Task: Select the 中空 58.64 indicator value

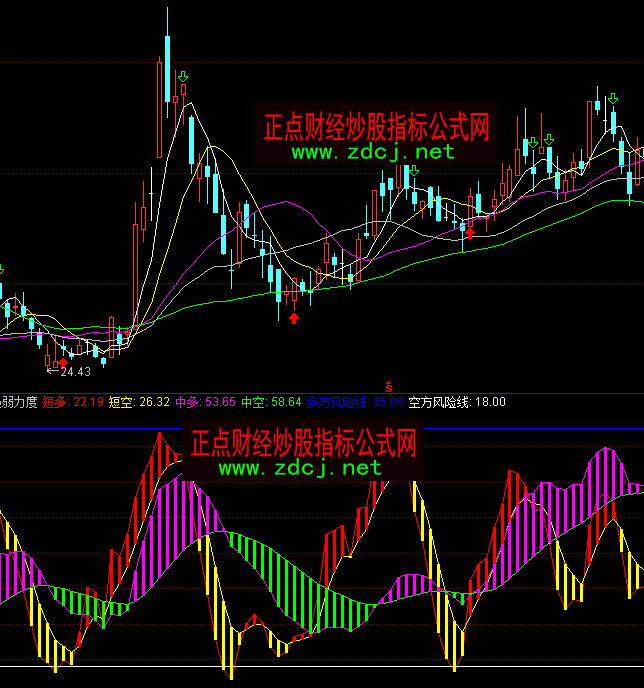Action: pyautogui.click(x=271, y=402)
